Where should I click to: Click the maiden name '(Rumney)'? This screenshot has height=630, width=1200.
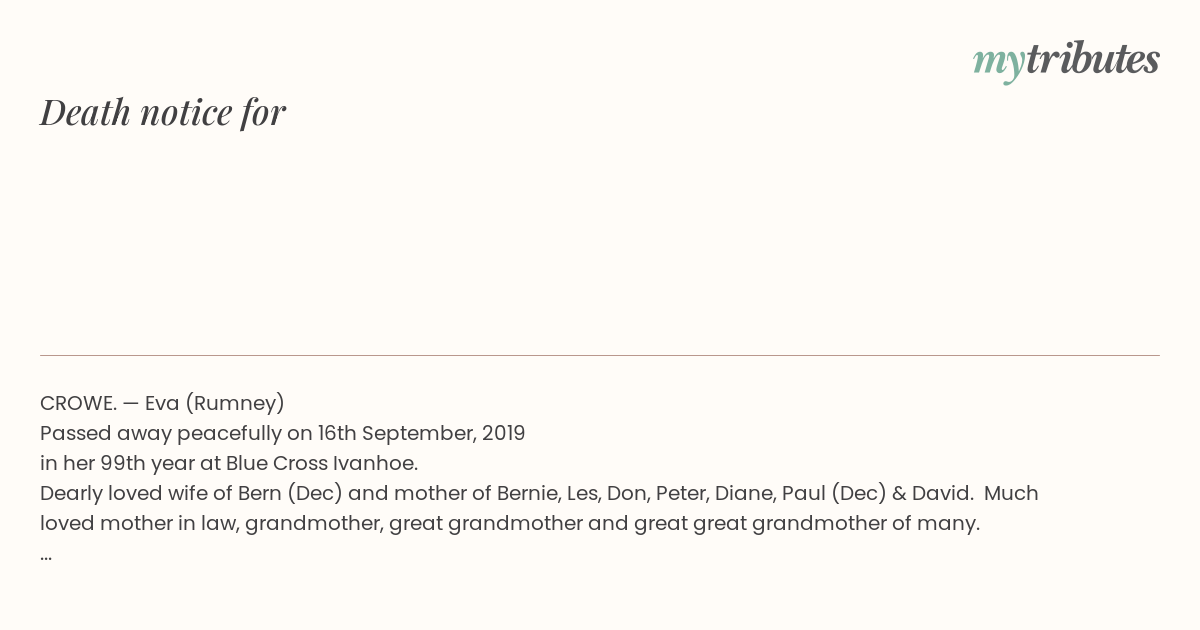pos(237,404)
